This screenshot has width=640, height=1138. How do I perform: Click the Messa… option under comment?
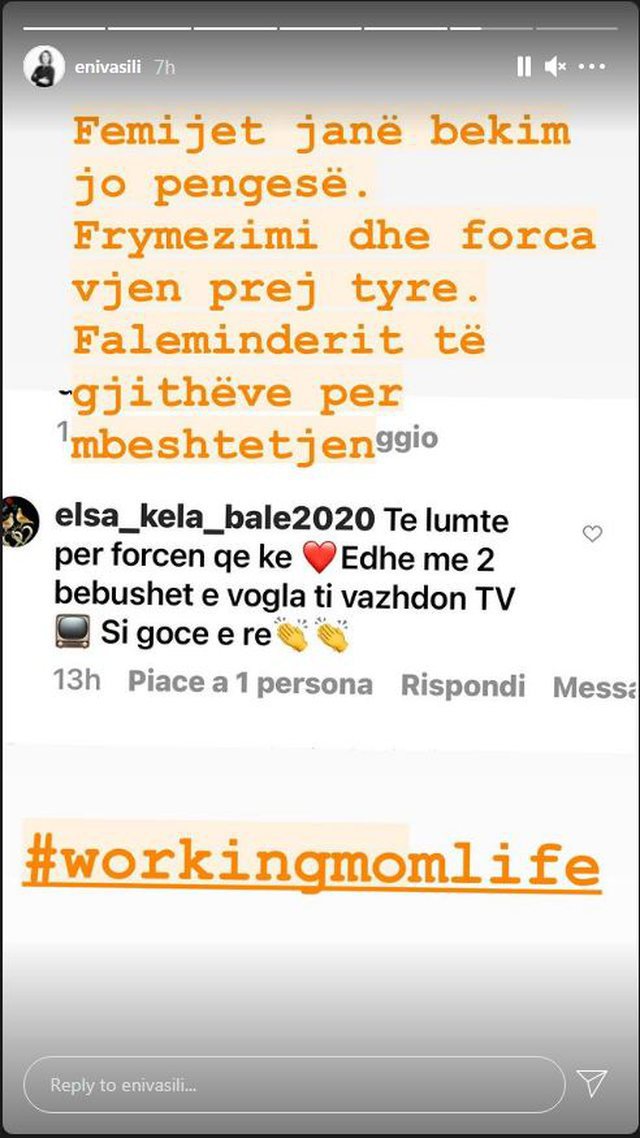595,687
